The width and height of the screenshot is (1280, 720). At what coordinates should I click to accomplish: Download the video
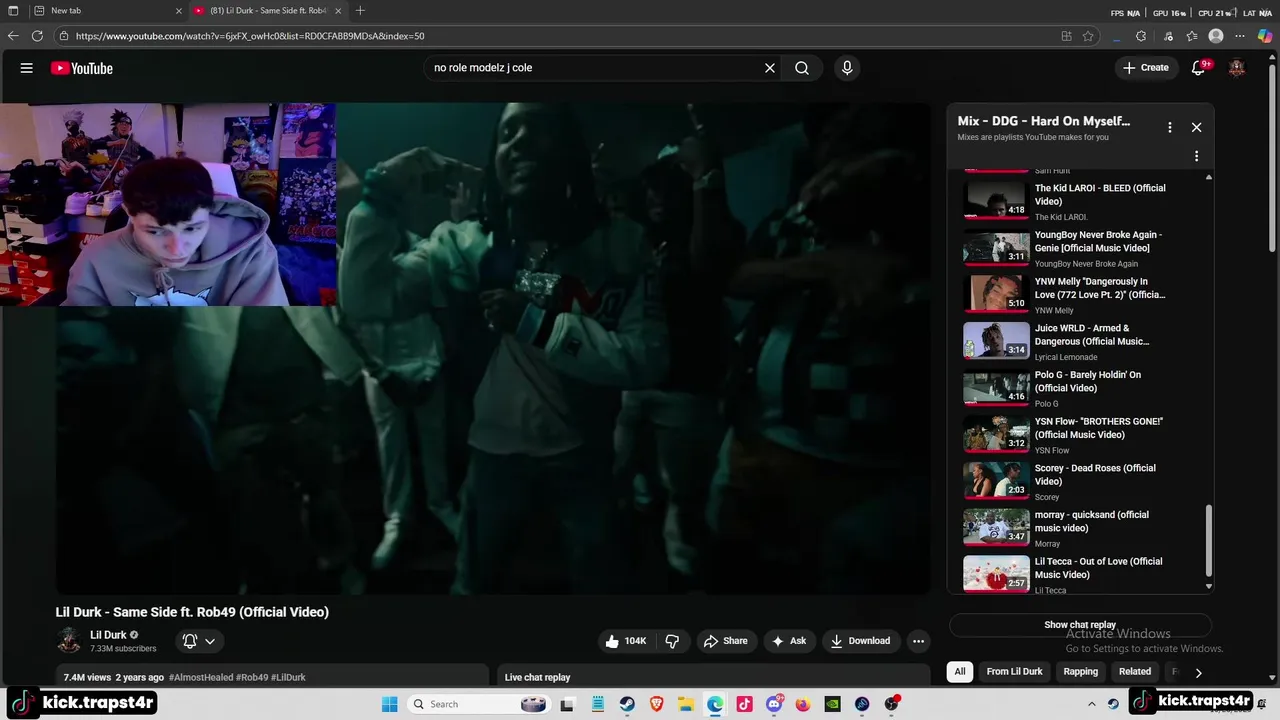tap(860, 641)
